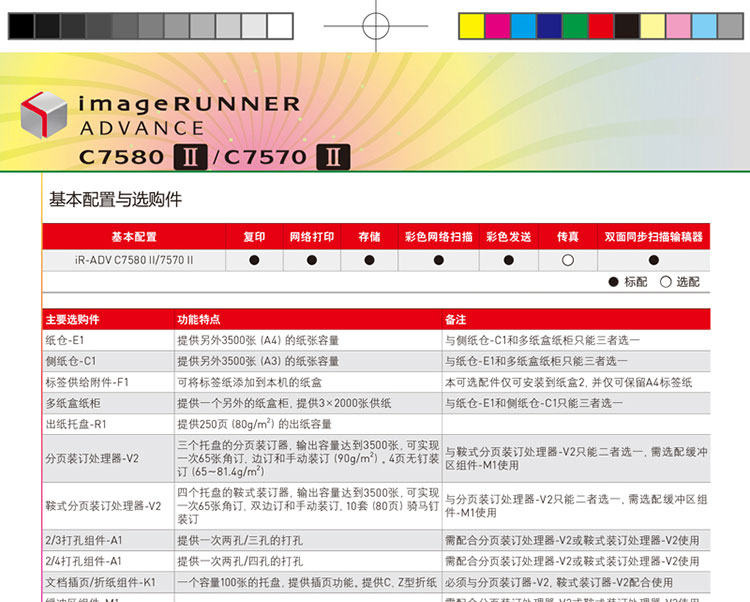The height and width of the screenshot is (602, 750).
Task: Select the red swatch in color bar
Action: click(601, 26)
